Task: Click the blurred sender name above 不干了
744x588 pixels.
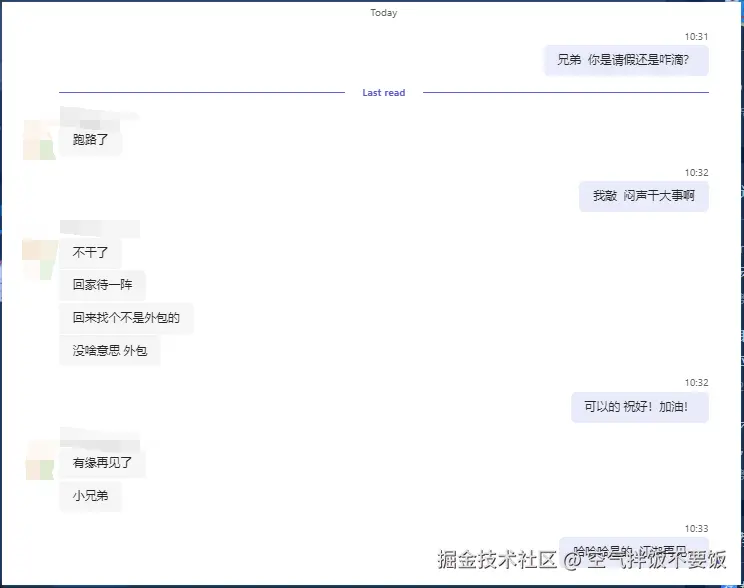Action: [x=99, y=229]
